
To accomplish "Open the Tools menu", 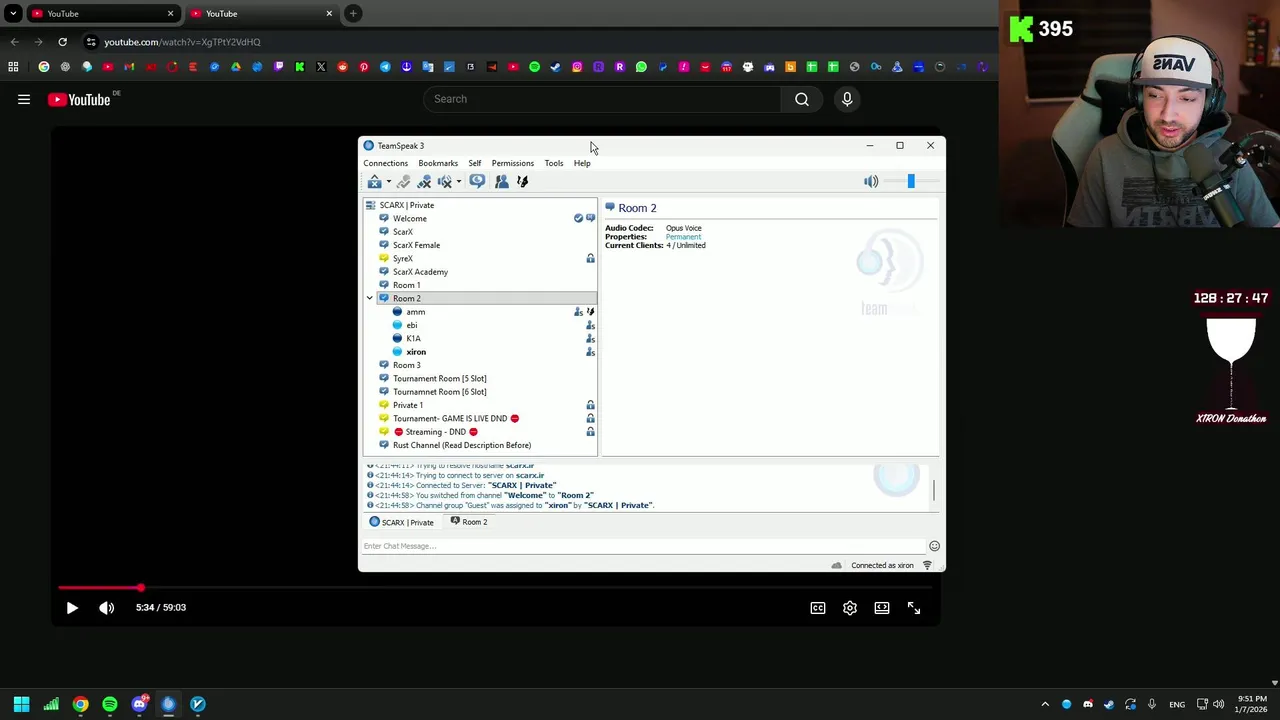I will [554, 163].
